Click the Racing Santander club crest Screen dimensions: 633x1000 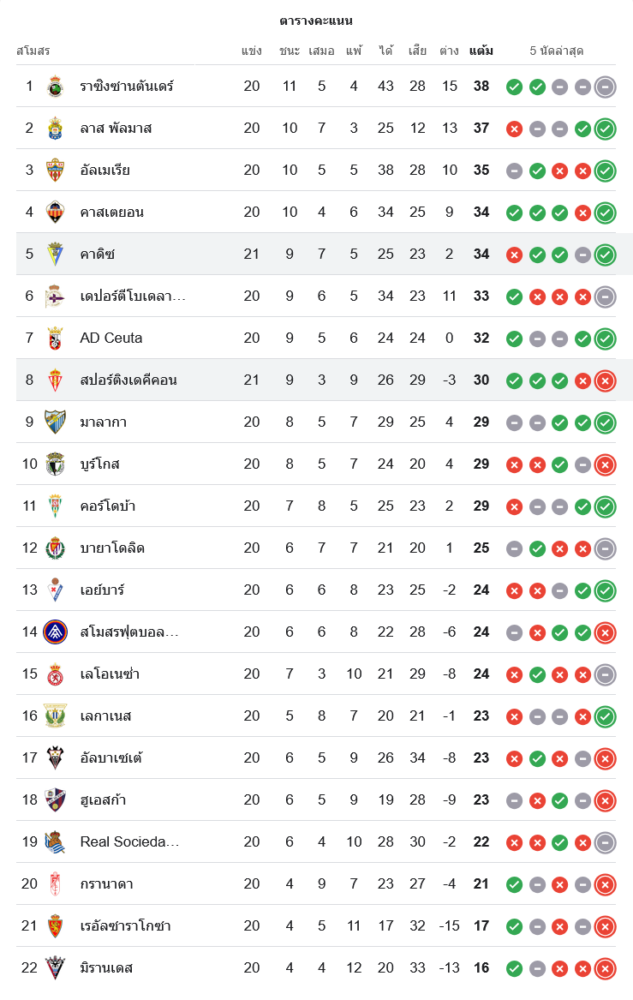(x=55, y=86)
